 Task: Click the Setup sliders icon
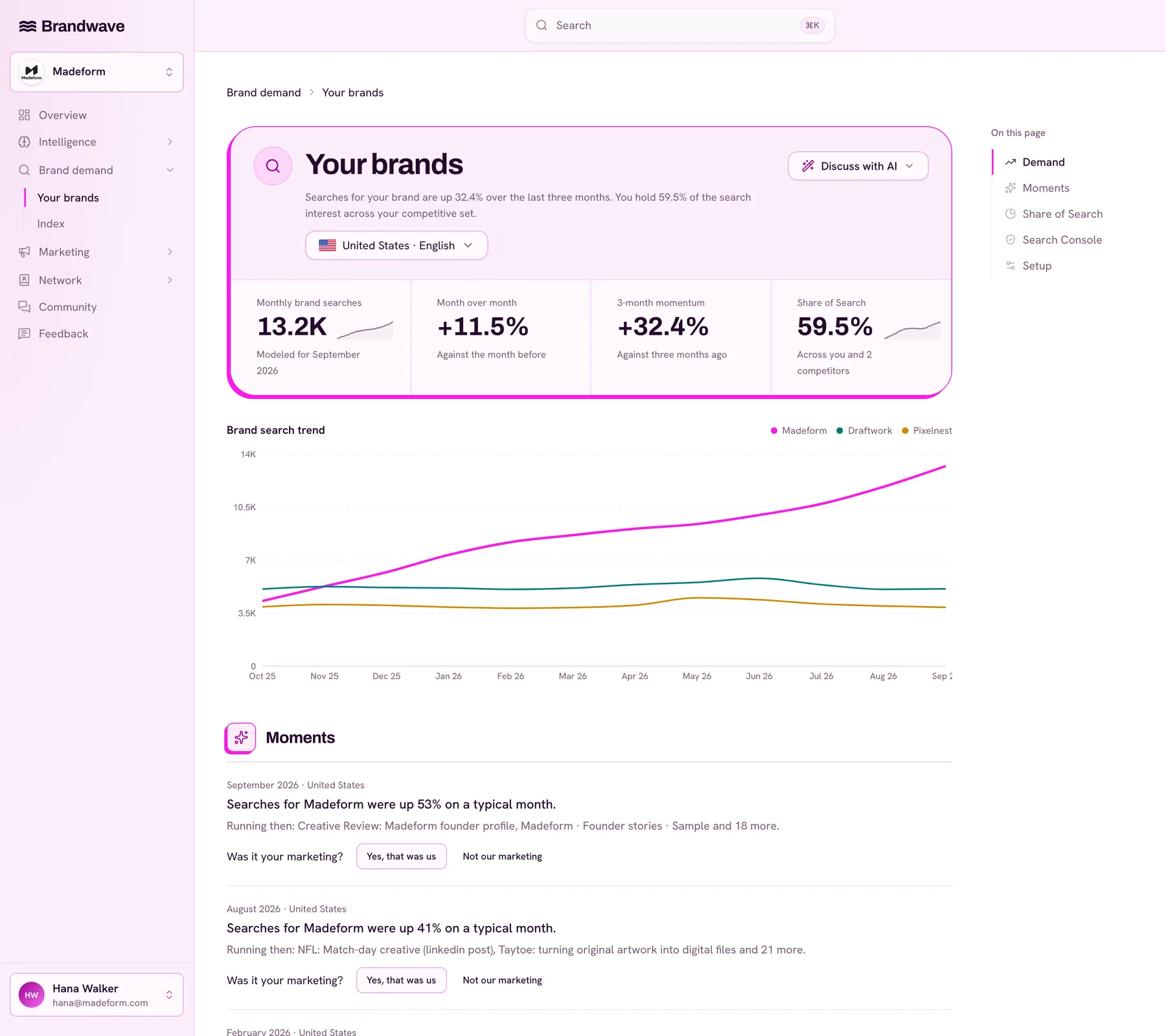tap(1011, 265)
